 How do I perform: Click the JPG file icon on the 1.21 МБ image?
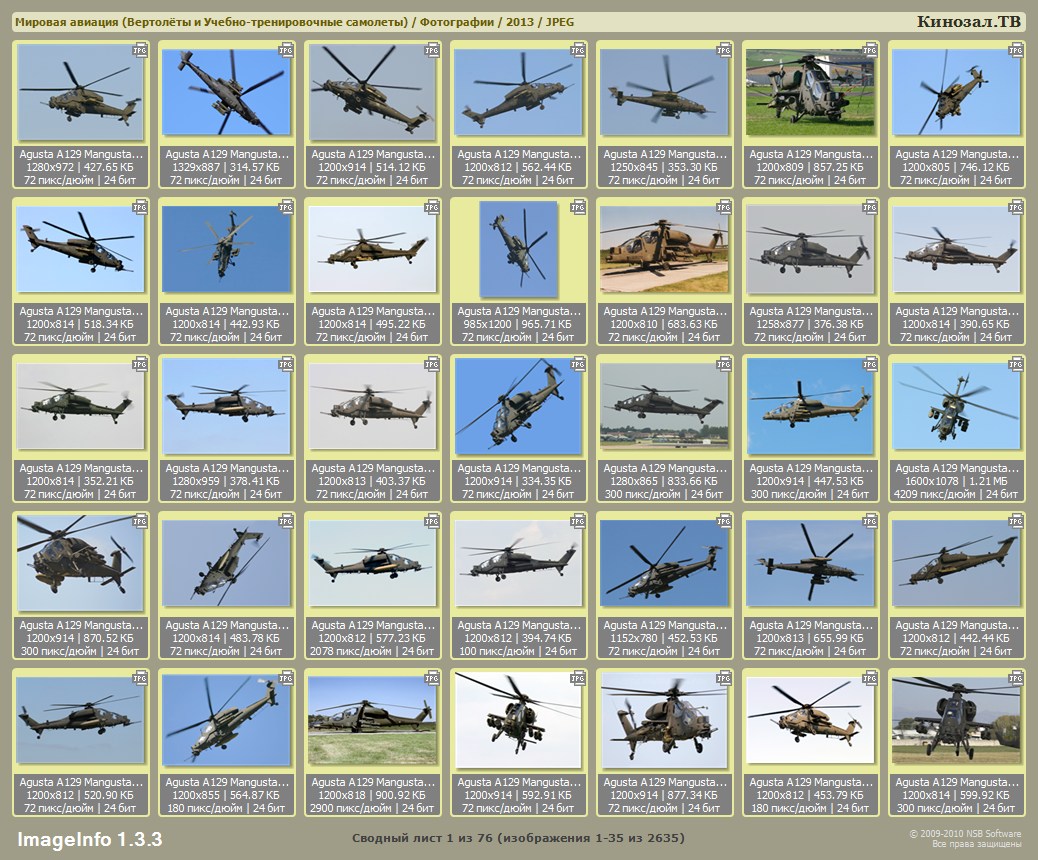point(1016,364)
